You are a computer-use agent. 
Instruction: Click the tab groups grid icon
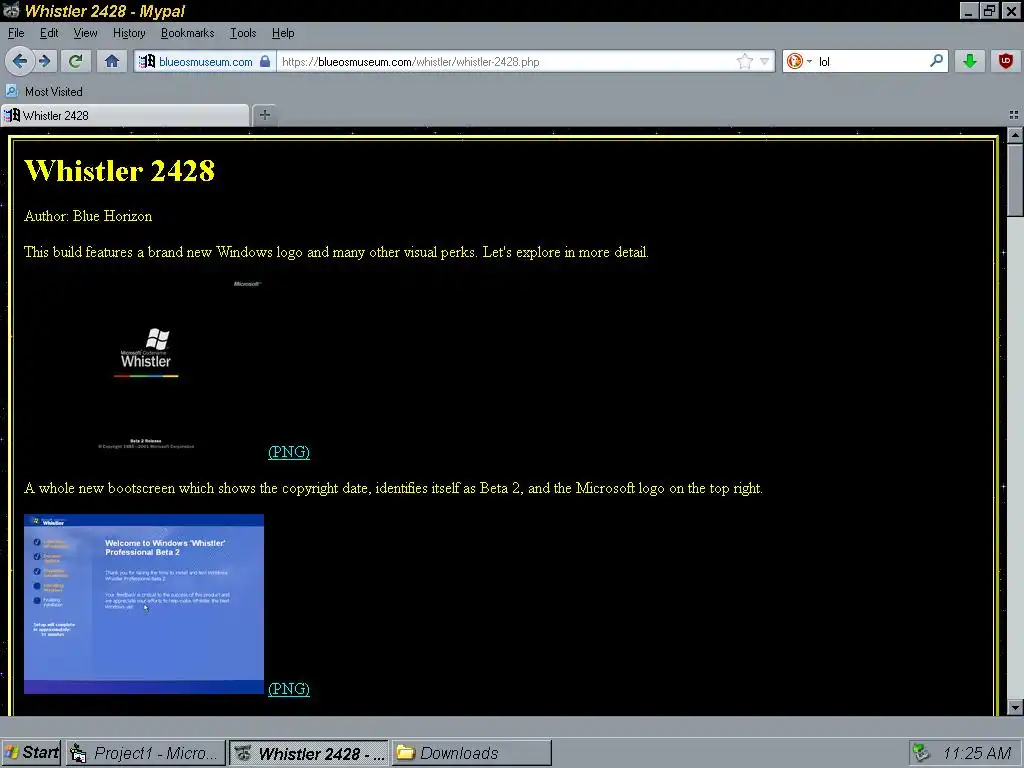click(x=1014, y=115)
